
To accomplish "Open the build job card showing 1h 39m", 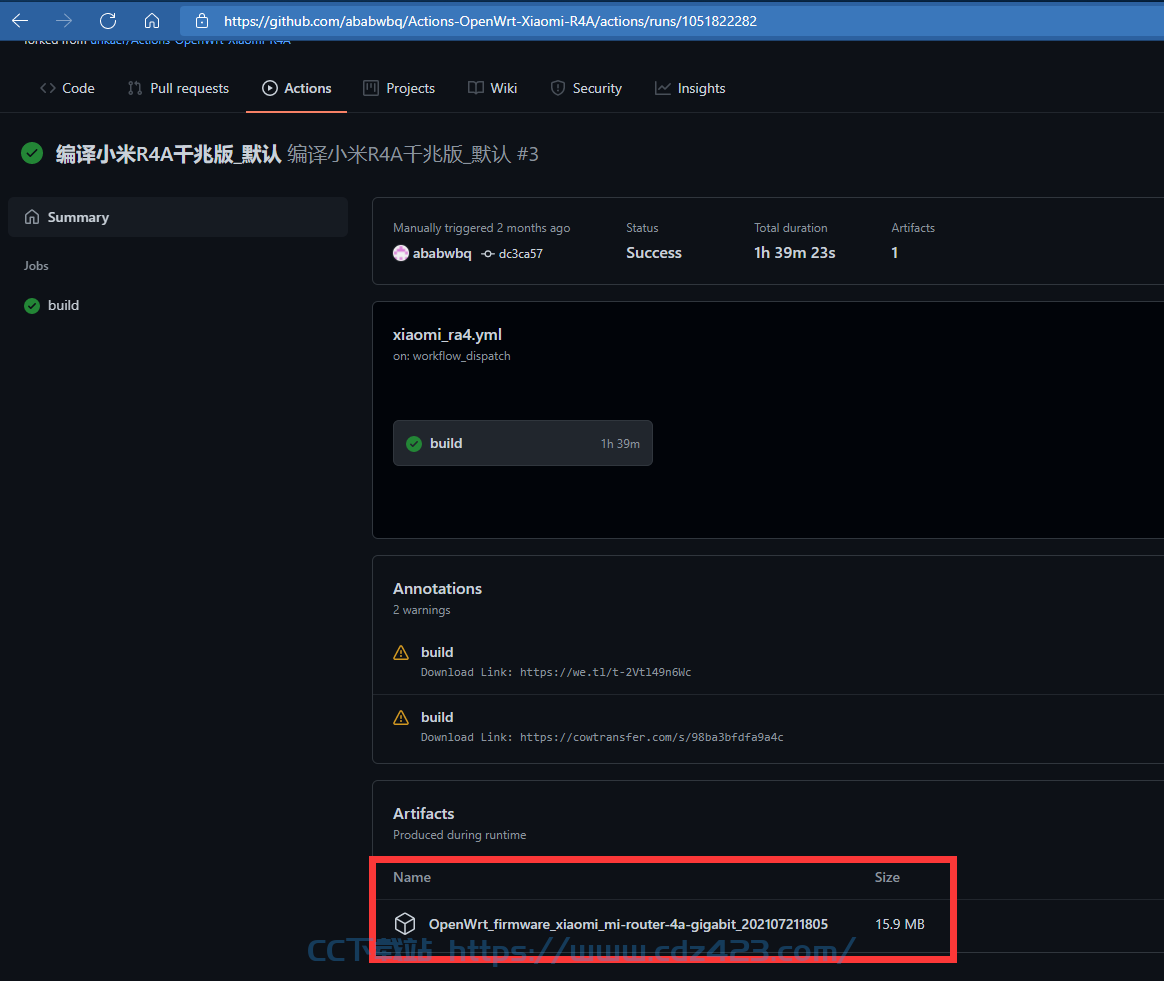I will point(523,443).
